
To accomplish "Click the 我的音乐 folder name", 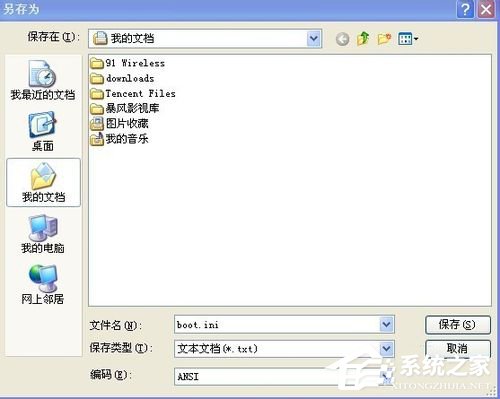I will 127,139.
